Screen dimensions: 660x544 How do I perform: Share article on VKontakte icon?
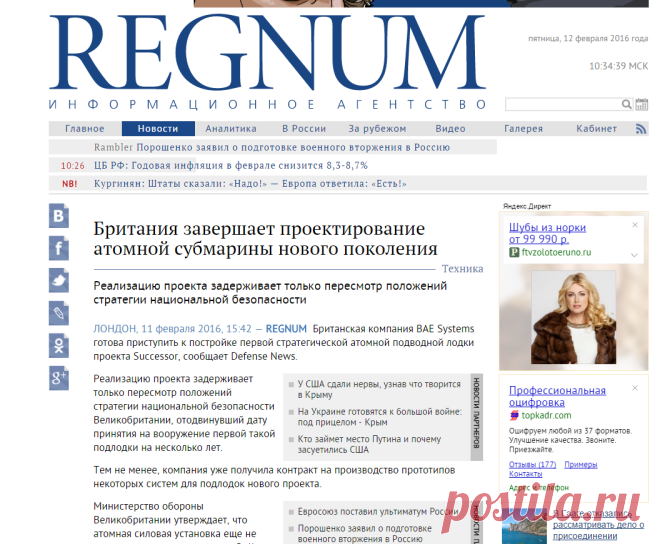[x=59, y=216]
